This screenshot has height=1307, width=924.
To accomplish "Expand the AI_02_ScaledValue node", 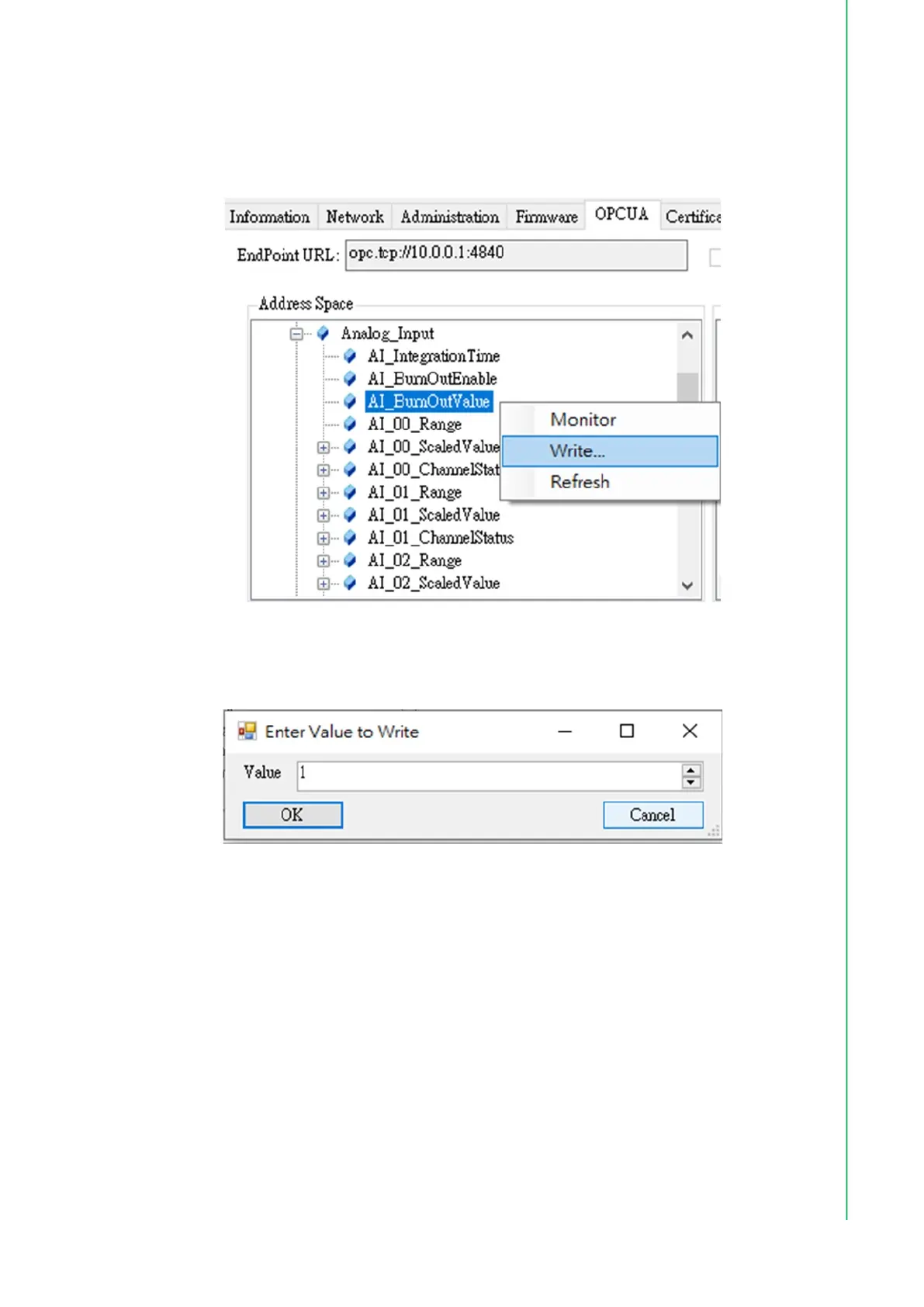I will (x=324, y=583).
